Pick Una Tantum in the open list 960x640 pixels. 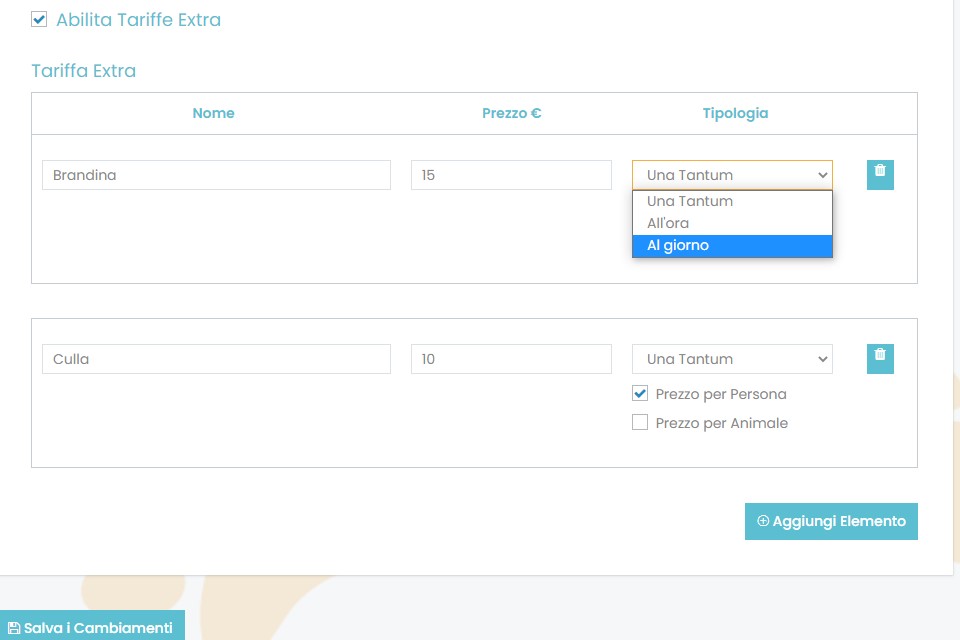731,201
